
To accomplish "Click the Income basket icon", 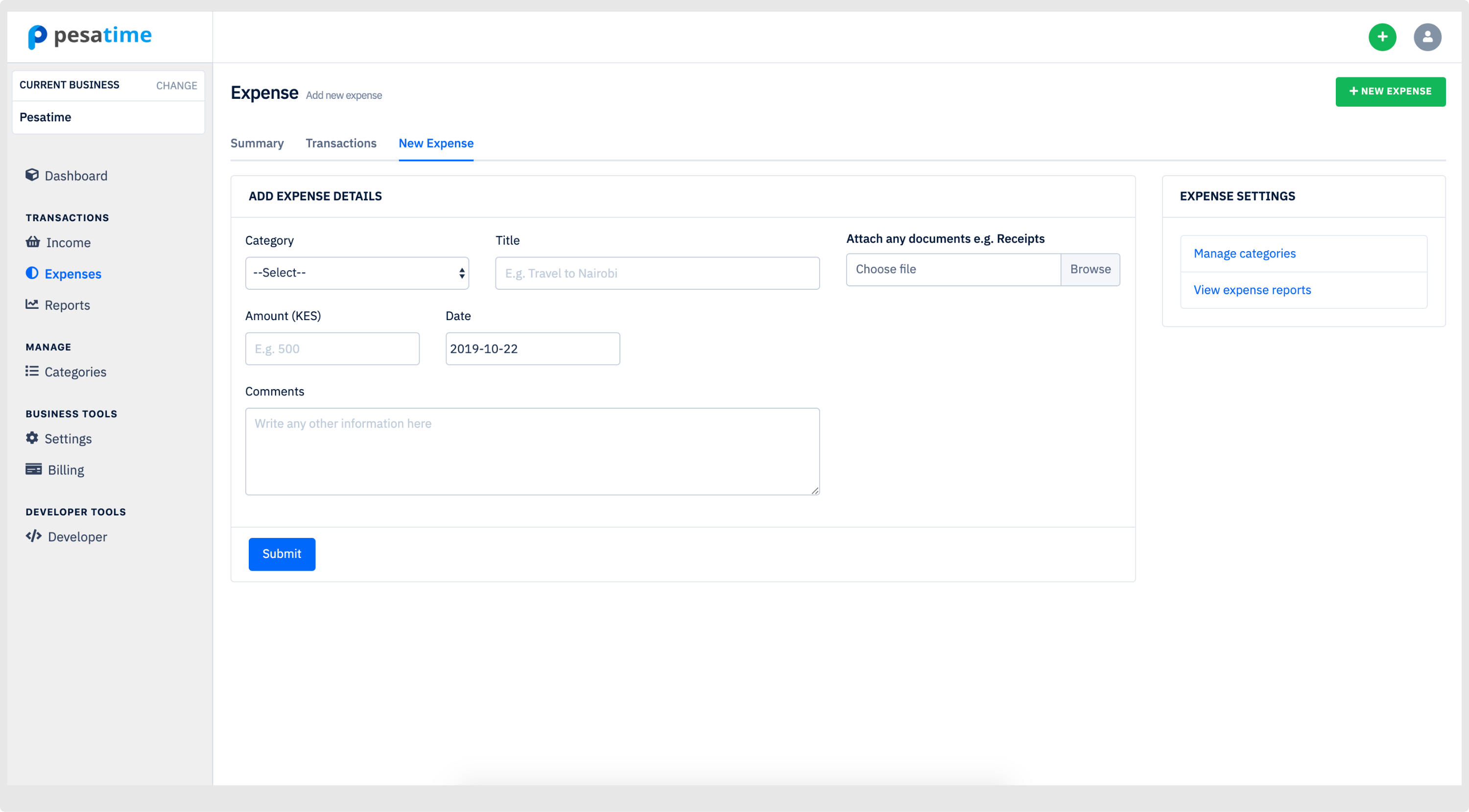I will point(32,242).
